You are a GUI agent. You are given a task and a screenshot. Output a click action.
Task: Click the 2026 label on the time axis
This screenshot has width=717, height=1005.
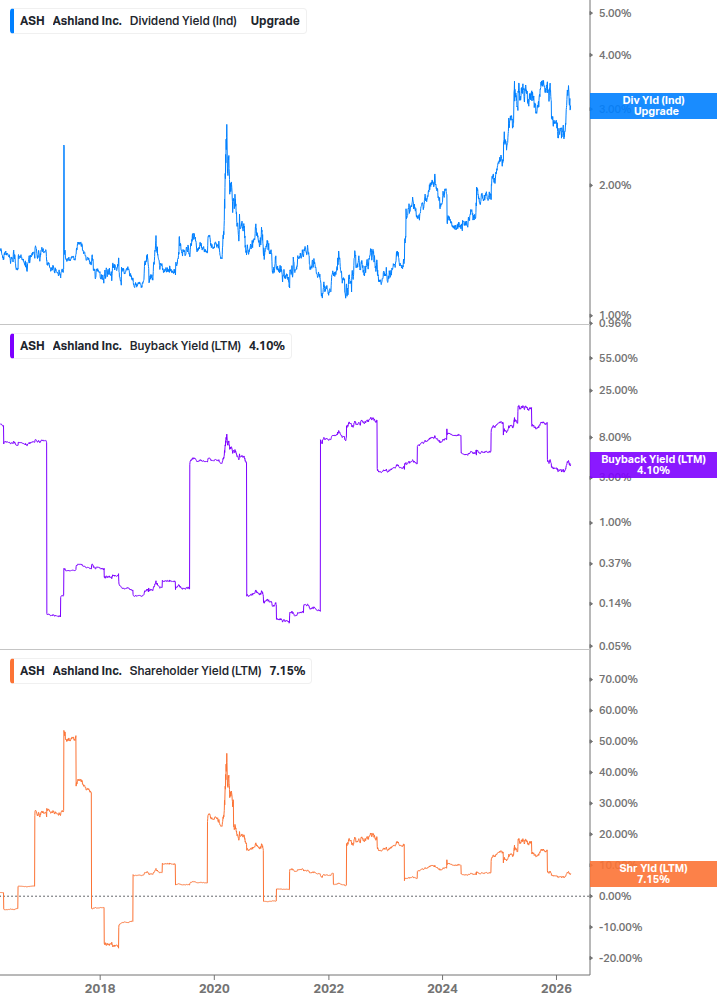coord(557,989)
